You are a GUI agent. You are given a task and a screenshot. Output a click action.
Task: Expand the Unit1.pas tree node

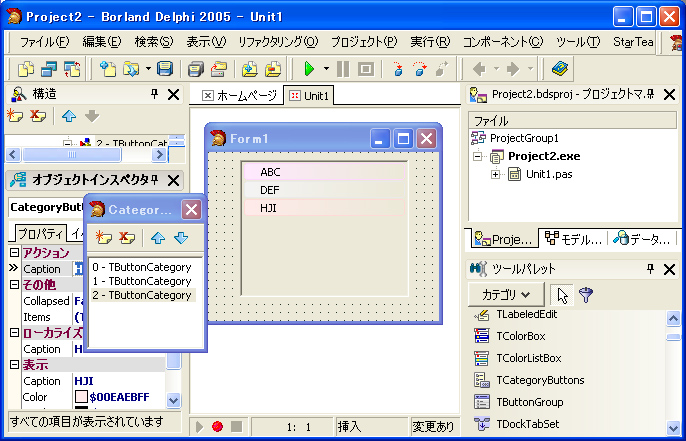click(495, 174)
